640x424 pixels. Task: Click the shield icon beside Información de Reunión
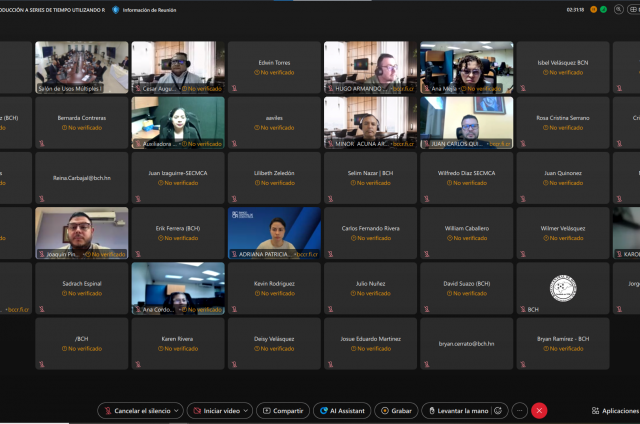[x=116, y=10]
